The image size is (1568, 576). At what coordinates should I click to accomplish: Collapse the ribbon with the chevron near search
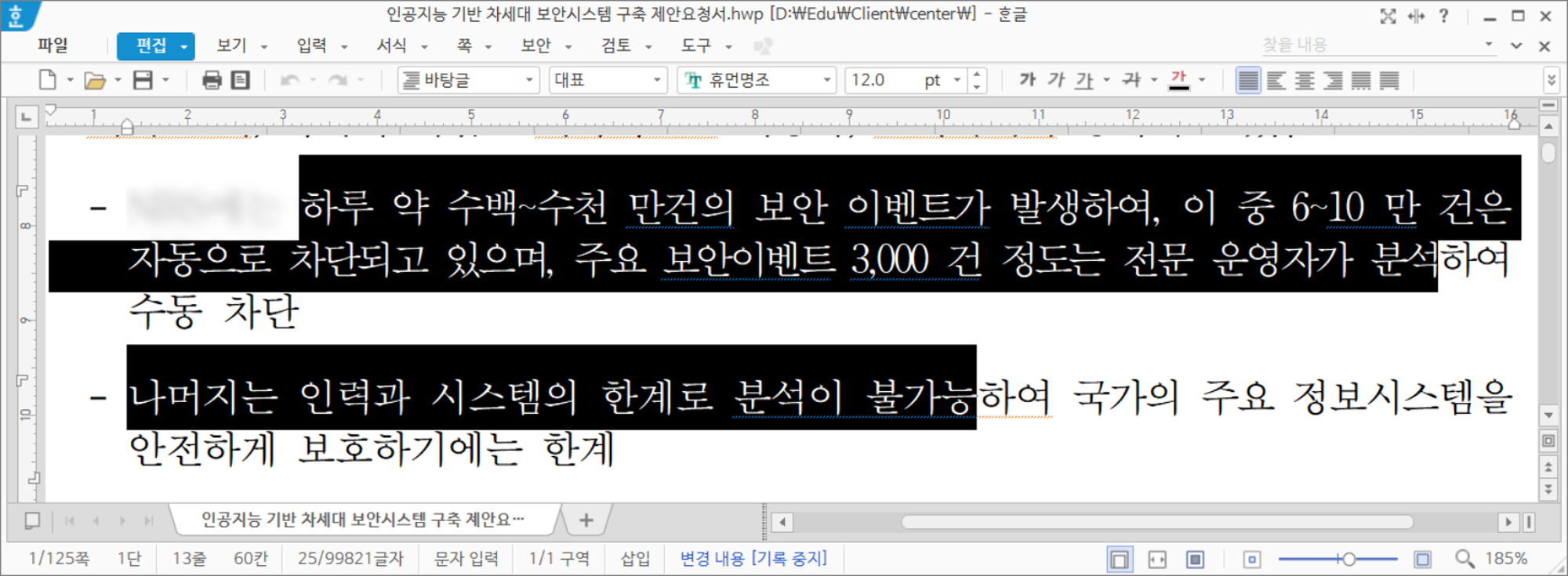point(1516,46)
